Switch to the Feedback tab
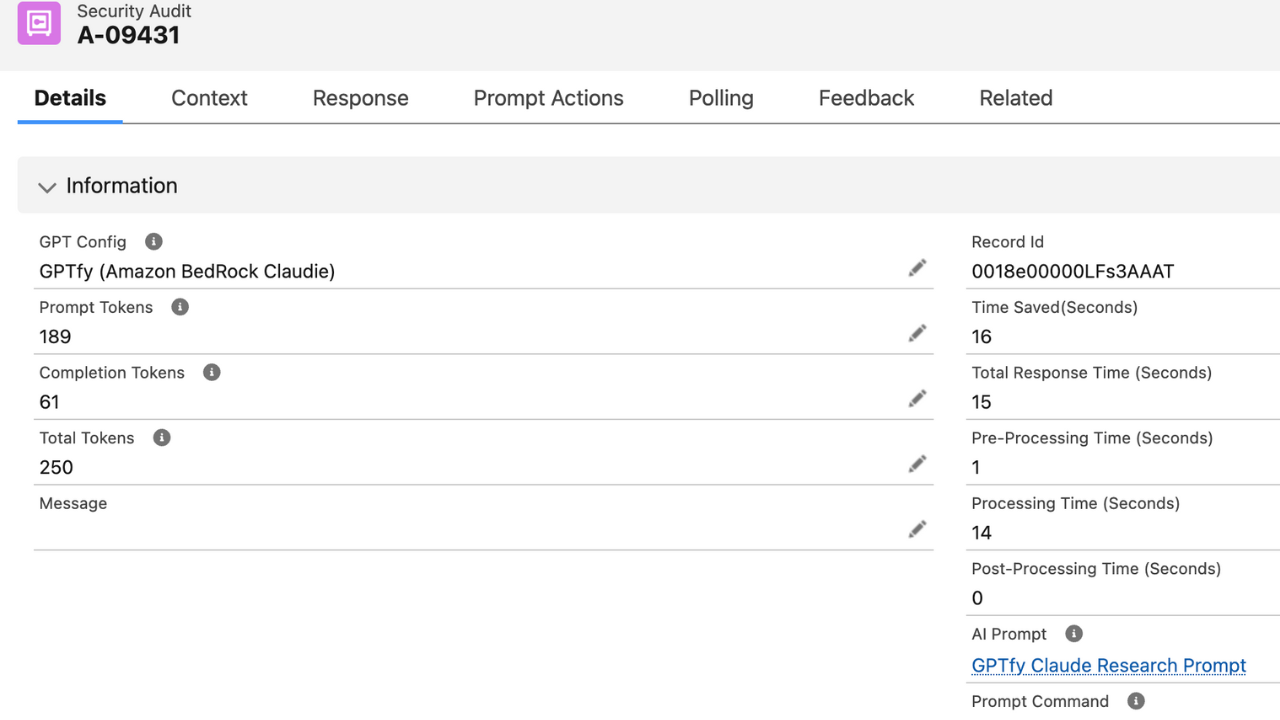 click(866, 97)
